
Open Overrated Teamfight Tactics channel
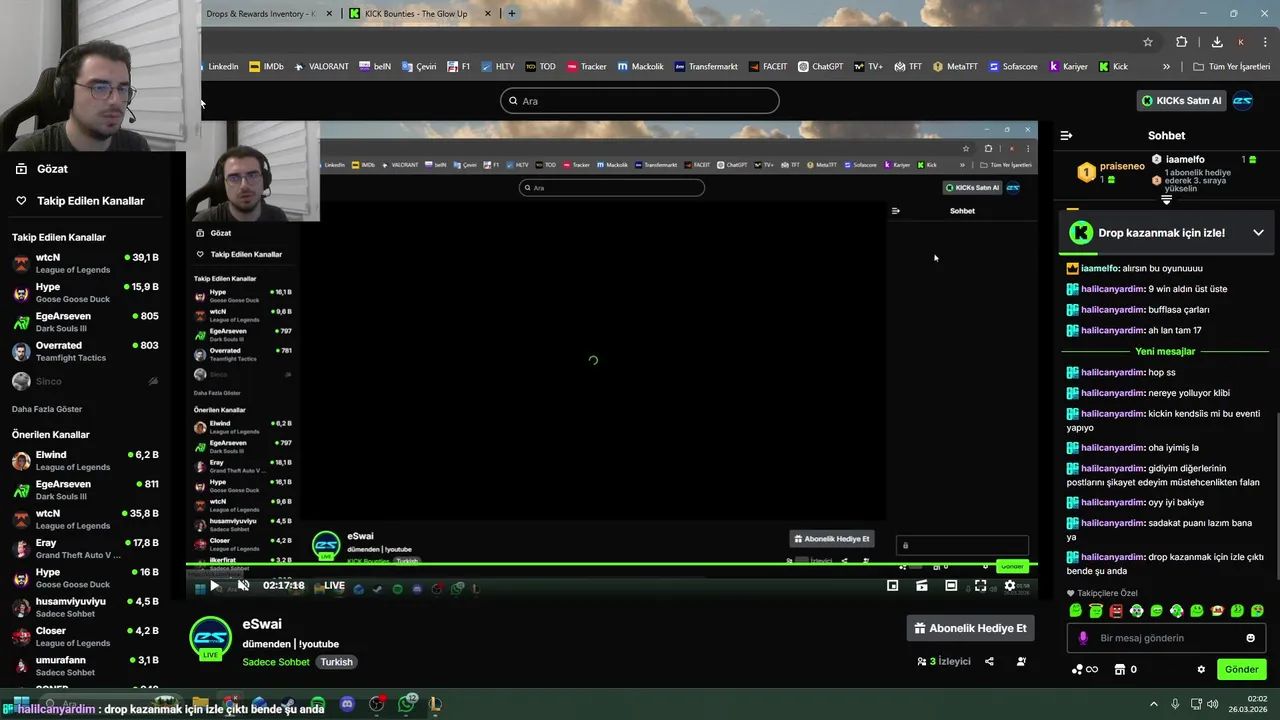pos(85,351)
